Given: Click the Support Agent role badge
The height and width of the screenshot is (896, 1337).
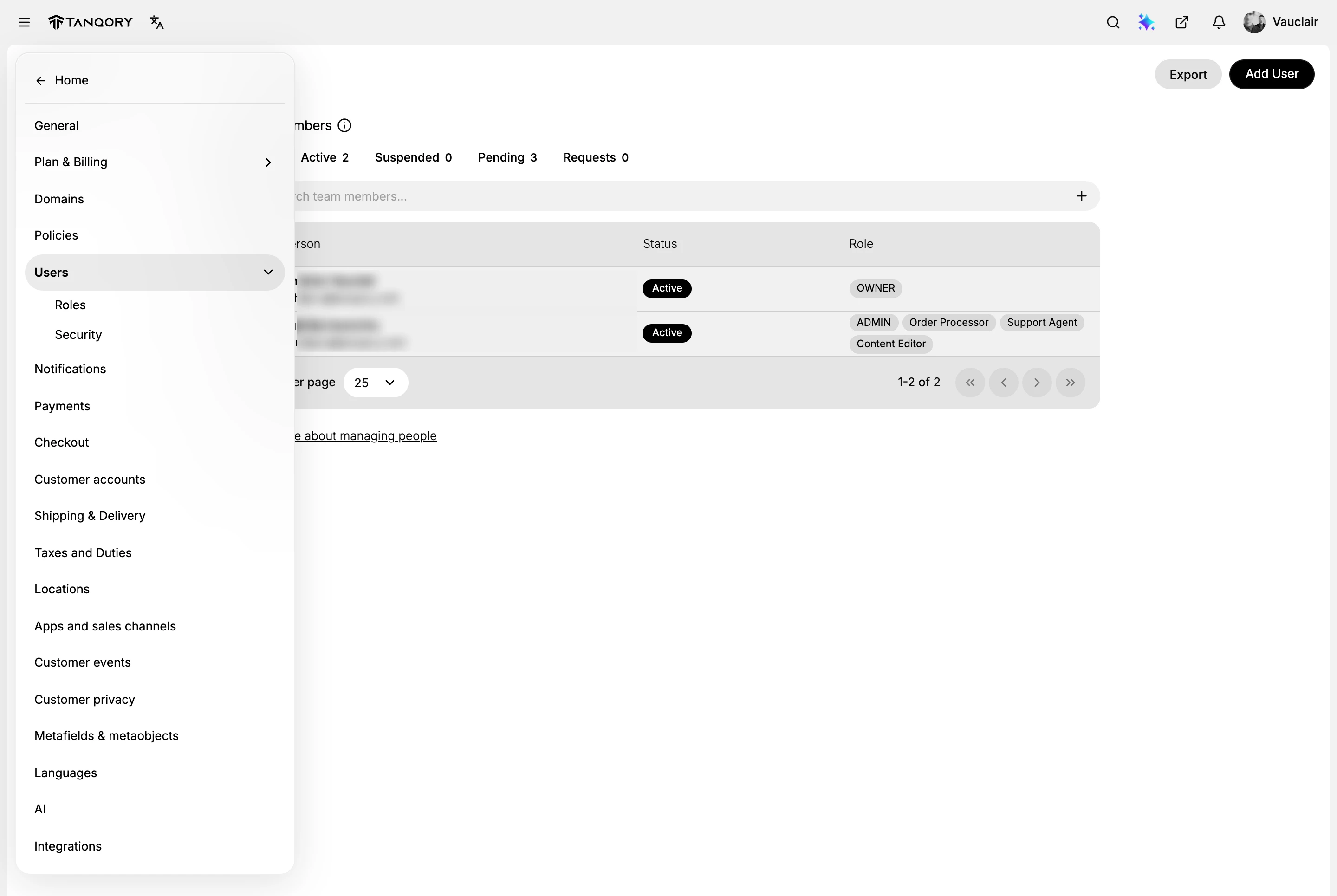Looking at the screenshot, I should pos(1042,322).
